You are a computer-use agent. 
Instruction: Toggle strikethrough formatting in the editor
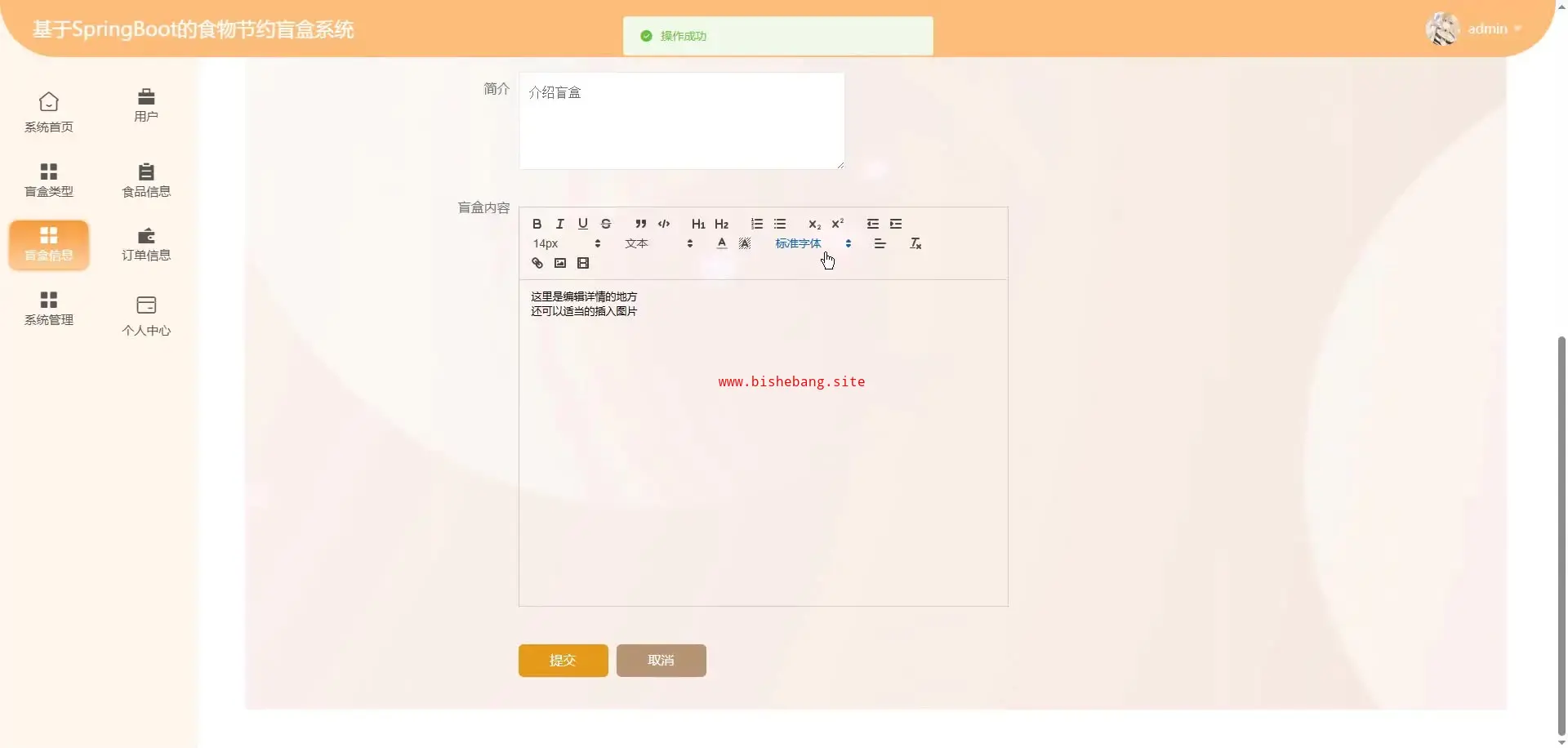pos(605,224)
